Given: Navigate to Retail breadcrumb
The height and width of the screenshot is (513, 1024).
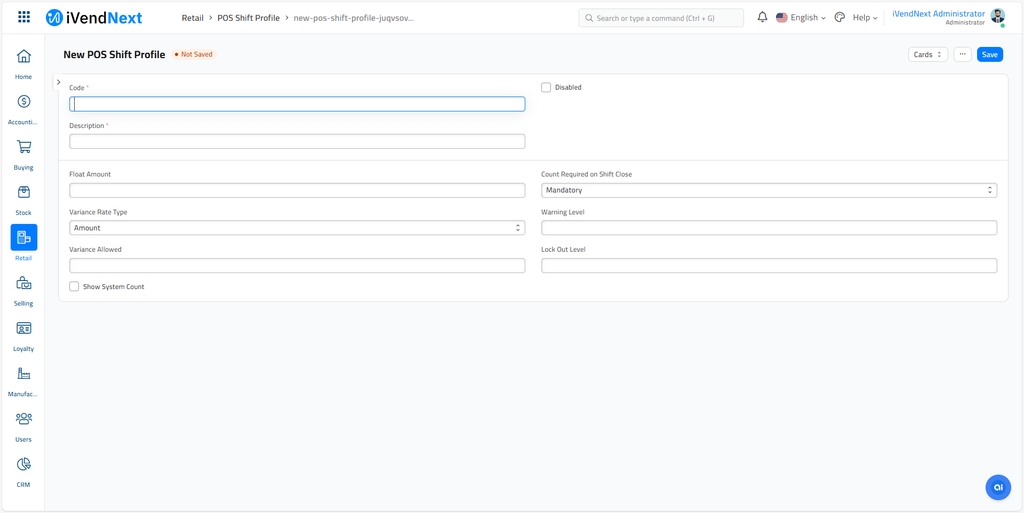Looking at the screenshot, I should 192,18.
